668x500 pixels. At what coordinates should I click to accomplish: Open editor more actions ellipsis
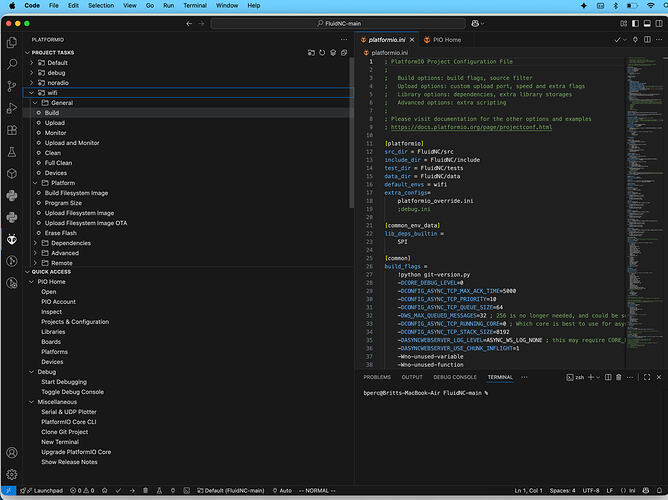pyautogui.click(x=659, y=40)
